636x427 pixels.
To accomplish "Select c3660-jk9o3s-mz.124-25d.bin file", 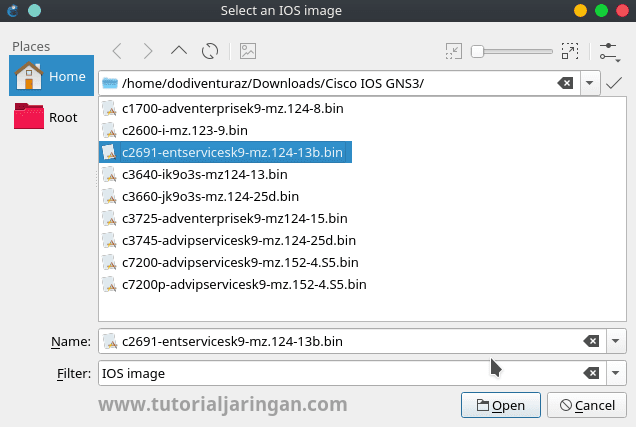I will (x=210, y=196).
